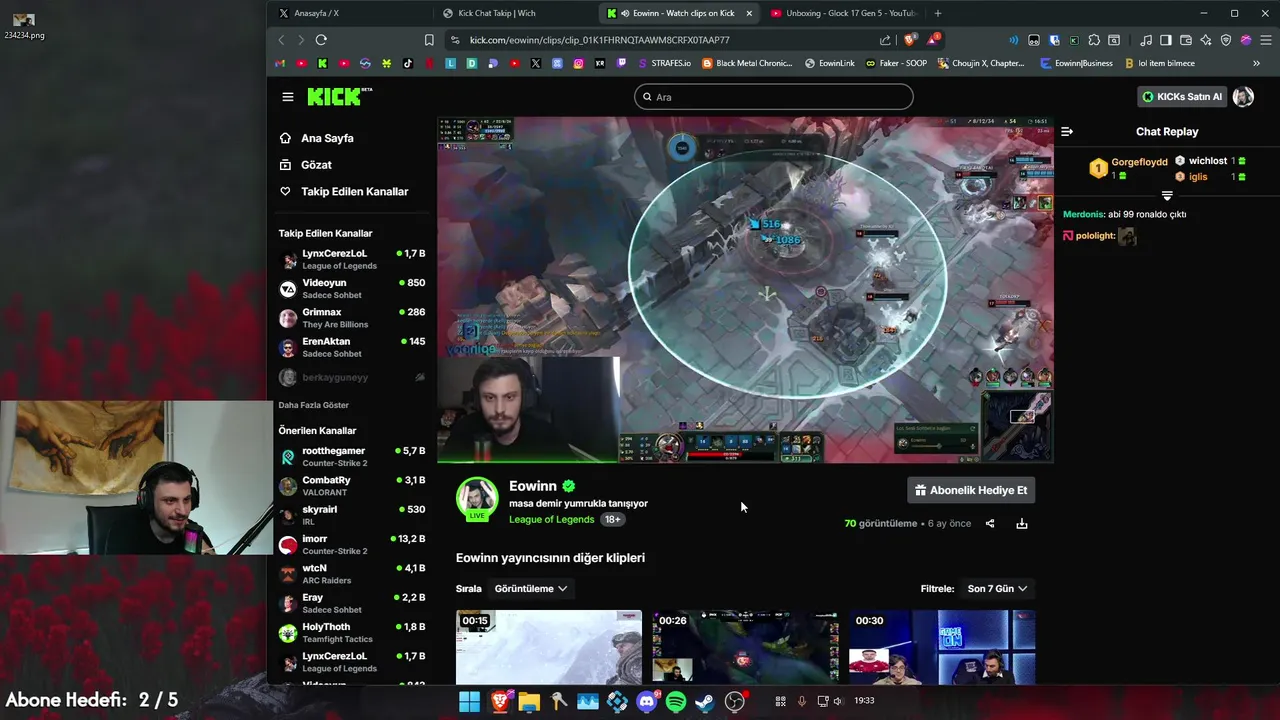Click KICKs Satın Al button
Viewport: 1280px width, 720px height.
pyautogui.click(x=1182, y=97)
